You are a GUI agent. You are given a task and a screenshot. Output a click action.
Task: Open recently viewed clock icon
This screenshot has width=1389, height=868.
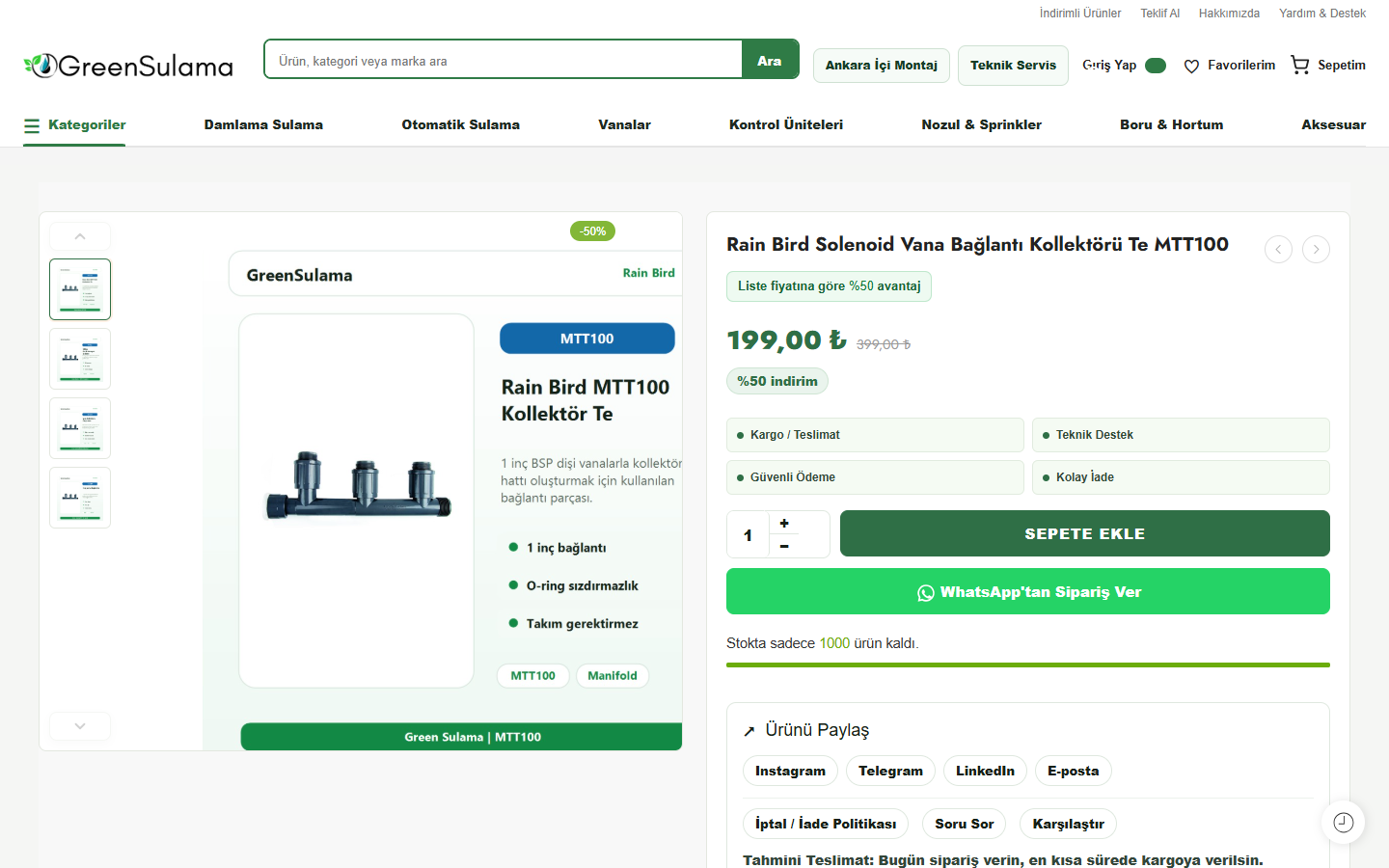(x=1343, y=823)
